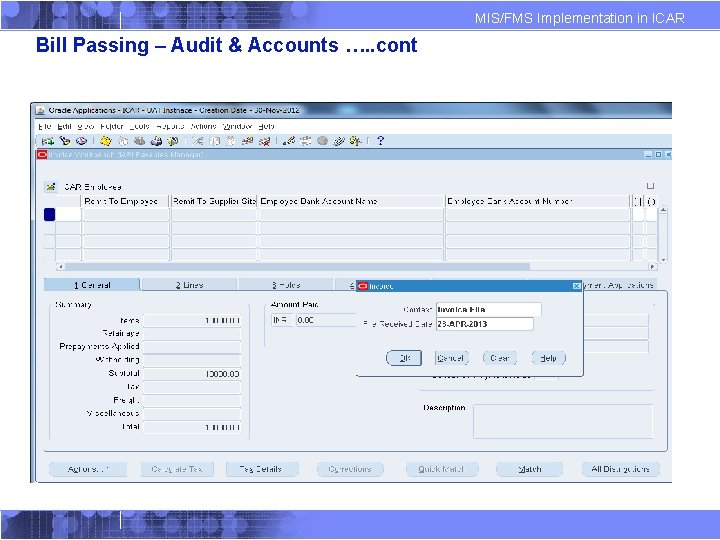The image size is (720, 540).
Task: Click the Switch Responsibilities toolbar icon
Action: coord(140,141)
